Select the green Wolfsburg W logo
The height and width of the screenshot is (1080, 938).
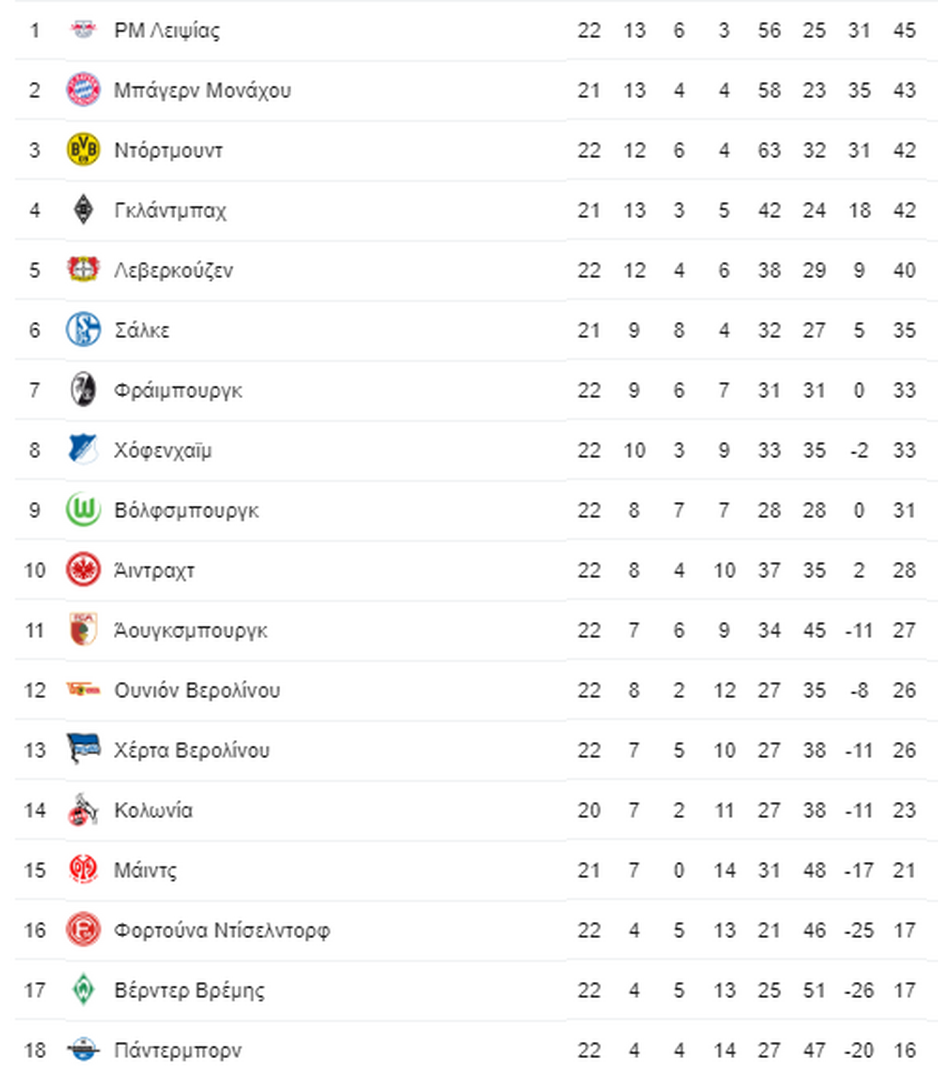83,510
